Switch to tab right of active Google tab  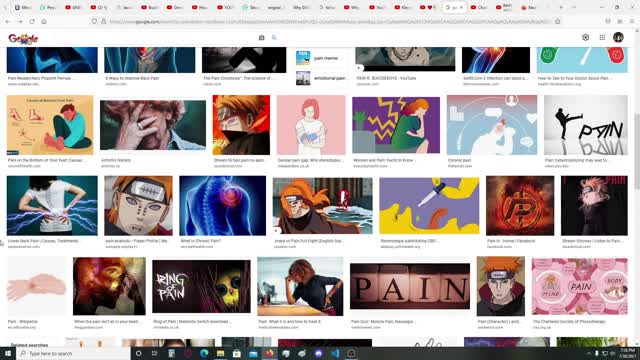(479, 7)
